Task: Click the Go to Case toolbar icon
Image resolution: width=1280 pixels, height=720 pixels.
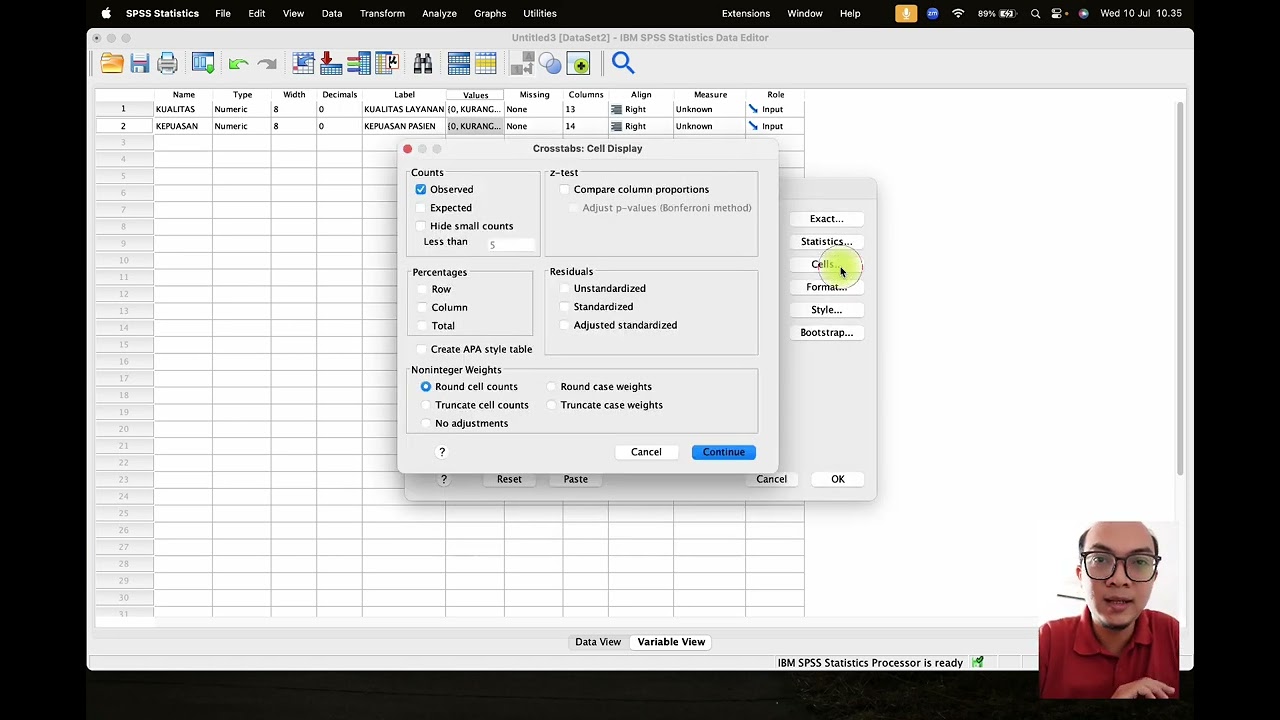Action: coord(304,64)
